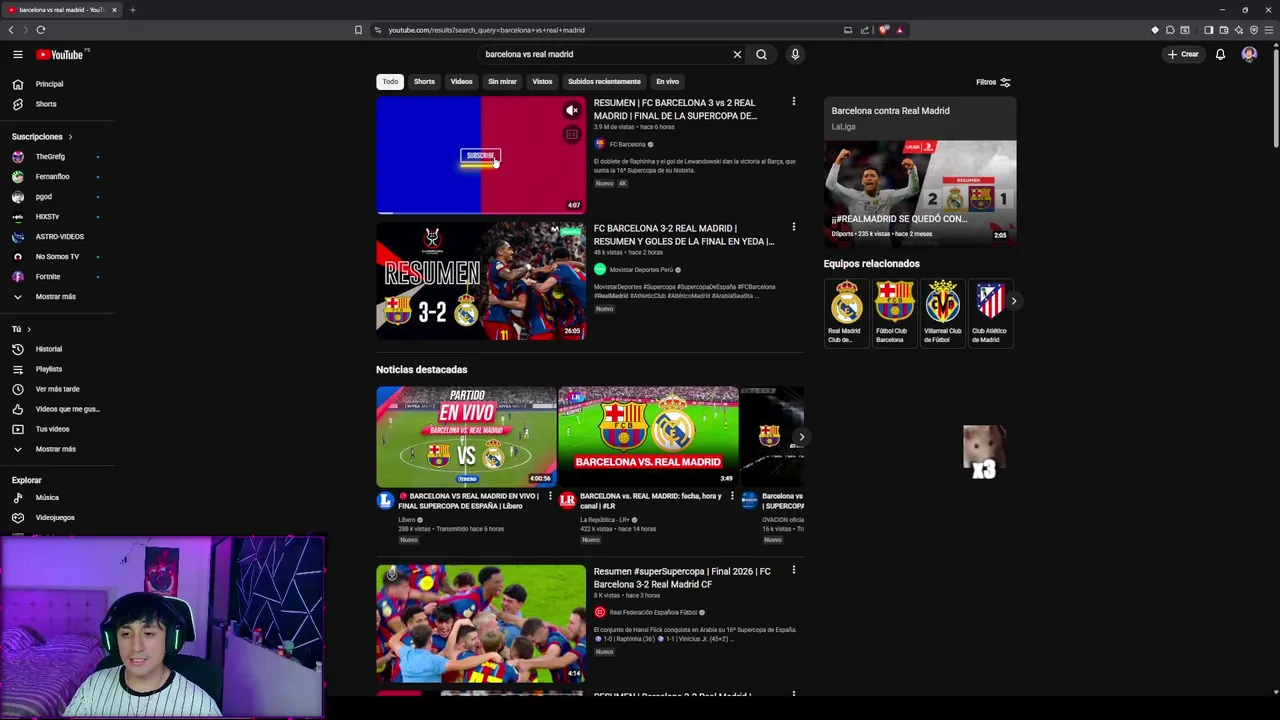The image size is (1280, 720).
Task: Toggle subtitles on the preview video
Action: (572, 134)
